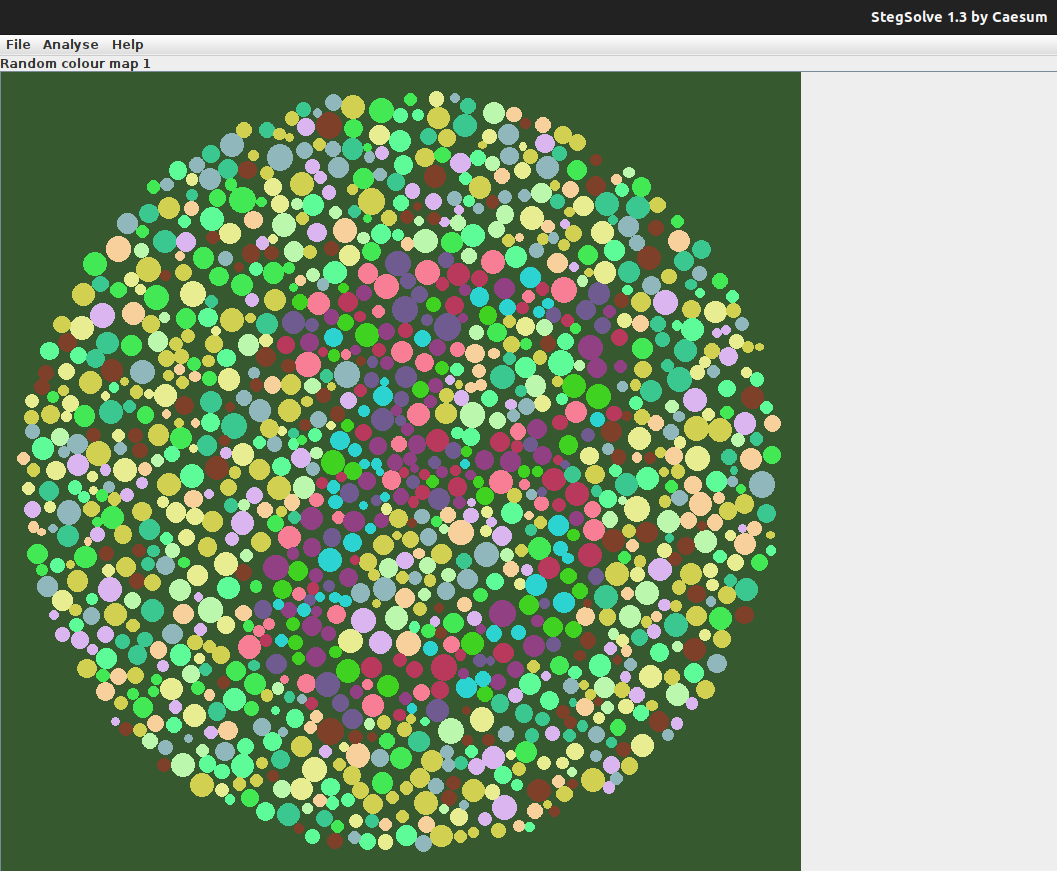Viewport: 1057px width, 871px height.
Task: Click the Random colour map 1 status label
Action: [x=75, y=63]
